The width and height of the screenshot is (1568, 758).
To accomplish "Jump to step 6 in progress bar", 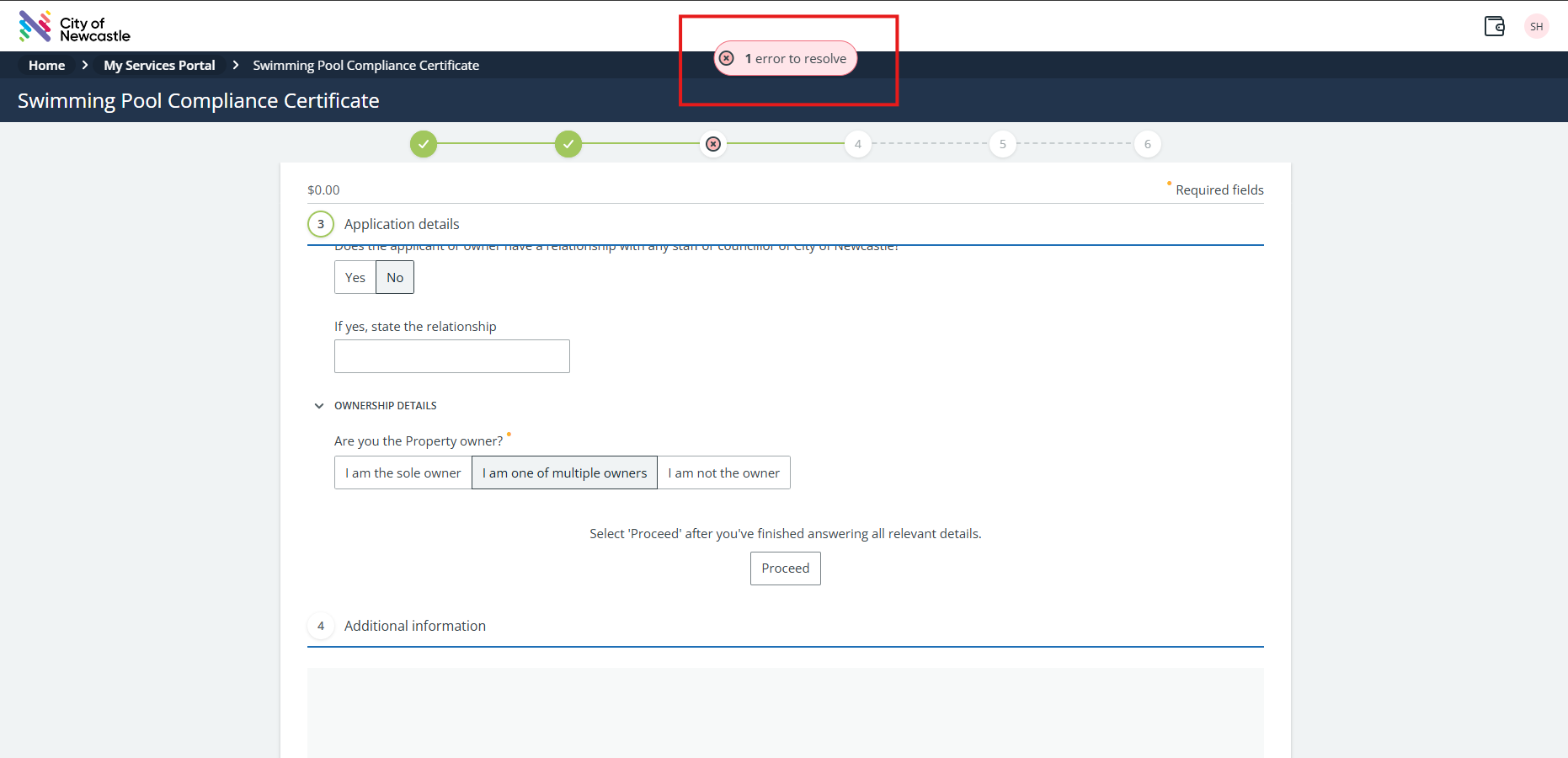I will (x=1147, y=144).
